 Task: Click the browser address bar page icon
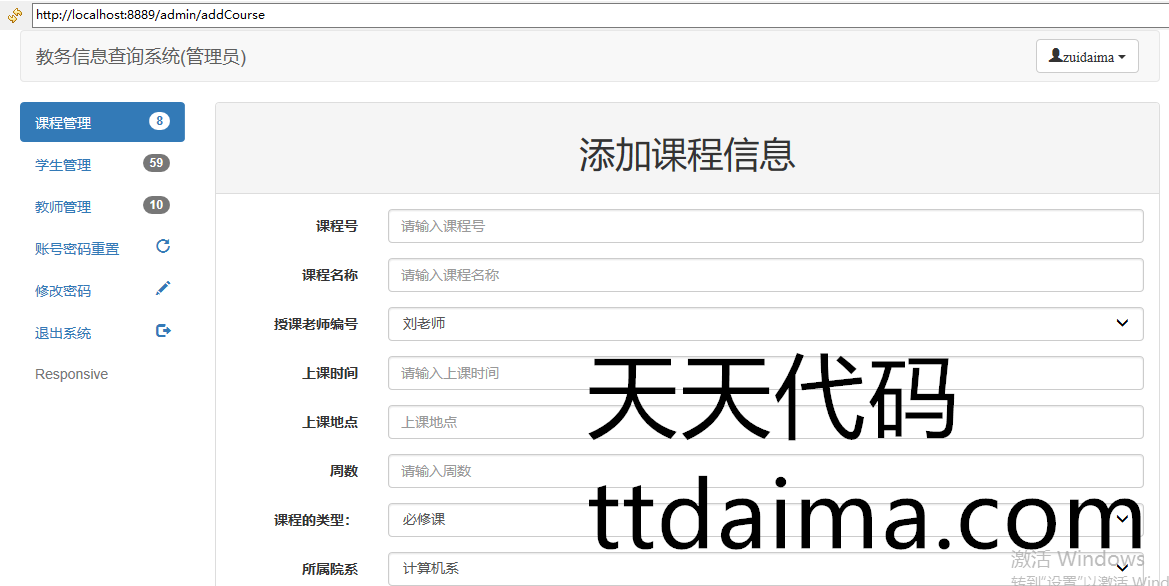click(15, 15)
